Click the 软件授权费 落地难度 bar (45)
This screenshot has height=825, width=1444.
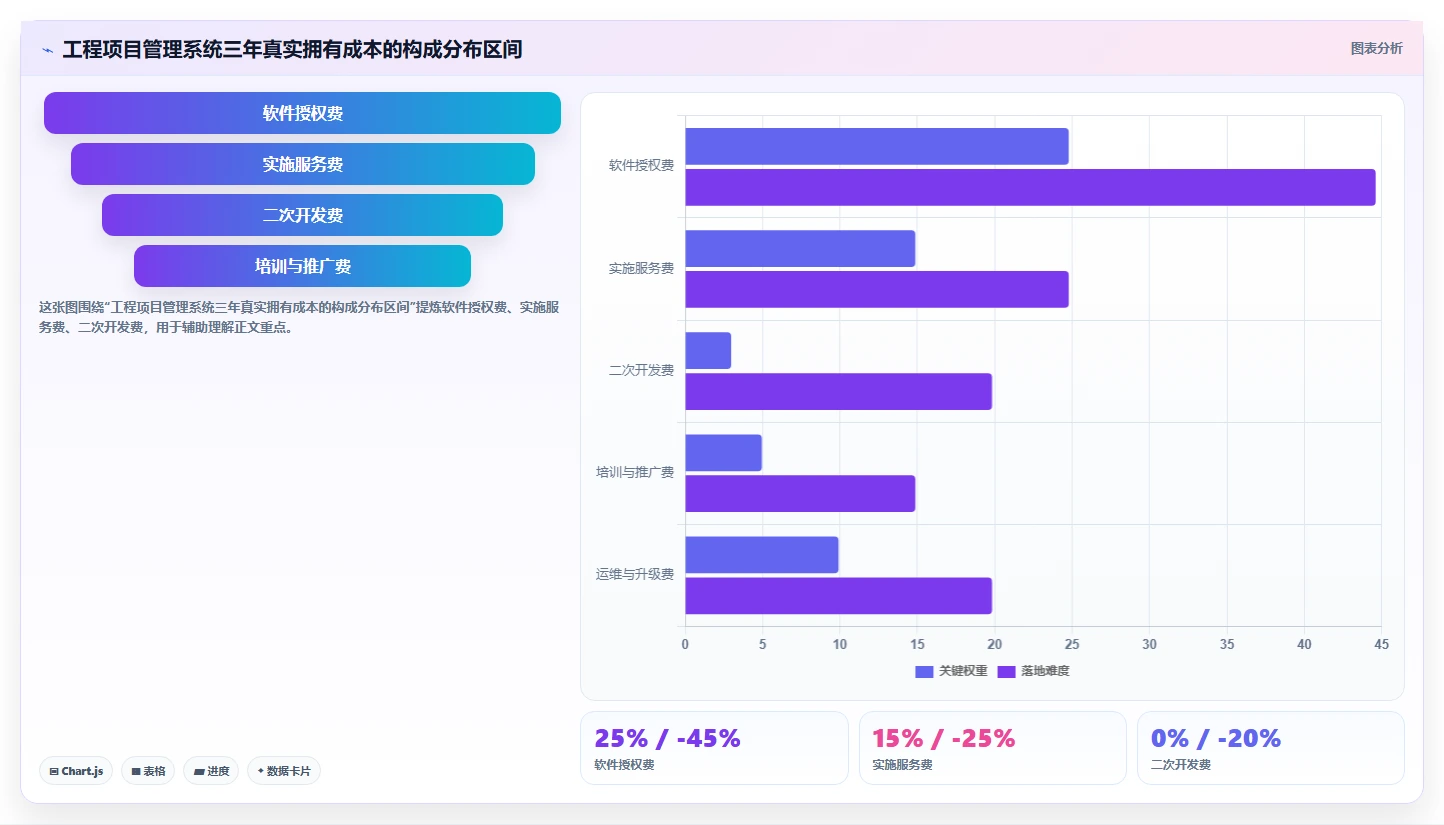(1030, 187)
